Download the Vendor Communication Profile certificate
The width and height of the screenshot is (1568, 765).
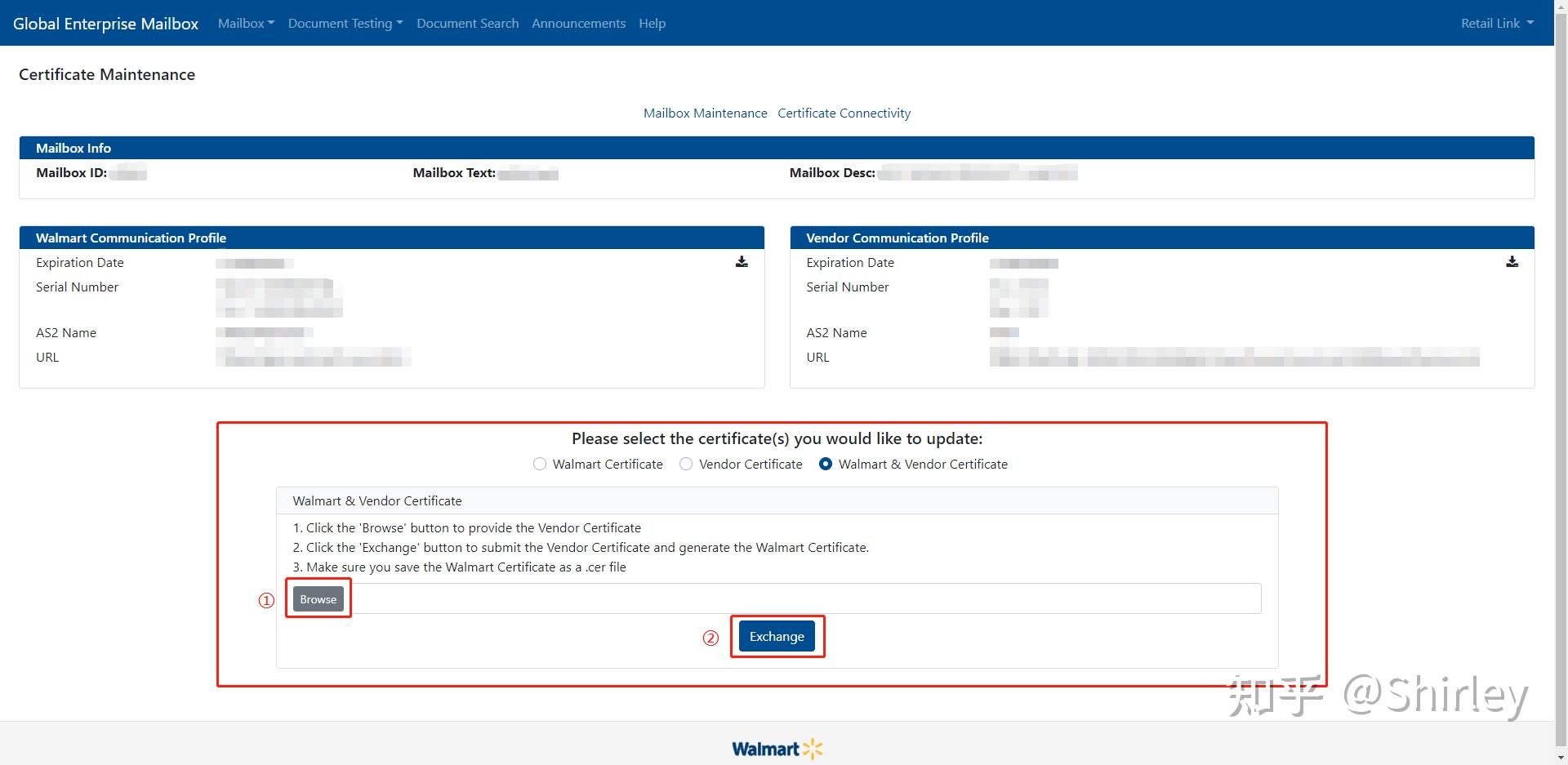(x=1512, y=261)
